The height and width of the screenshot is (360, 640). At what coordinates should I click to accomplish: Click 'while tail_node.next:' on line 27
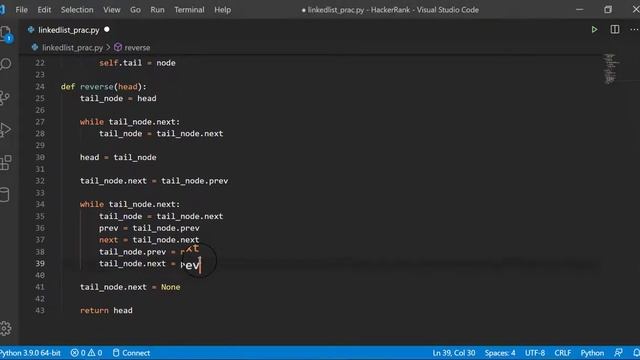[x=130, y=122]
